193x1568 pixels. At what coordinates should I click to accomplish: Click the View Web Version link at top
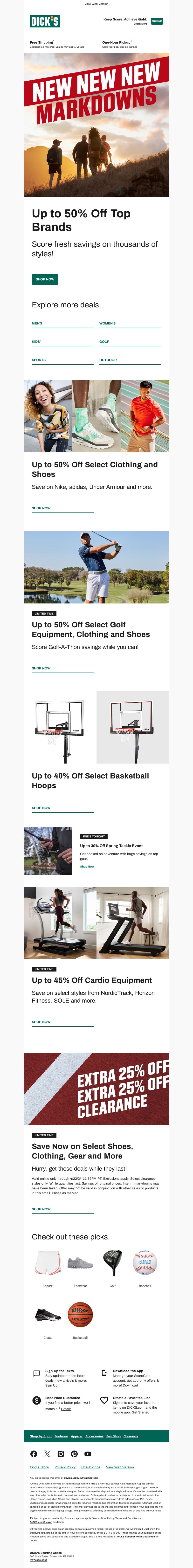[x=96, y=4]
